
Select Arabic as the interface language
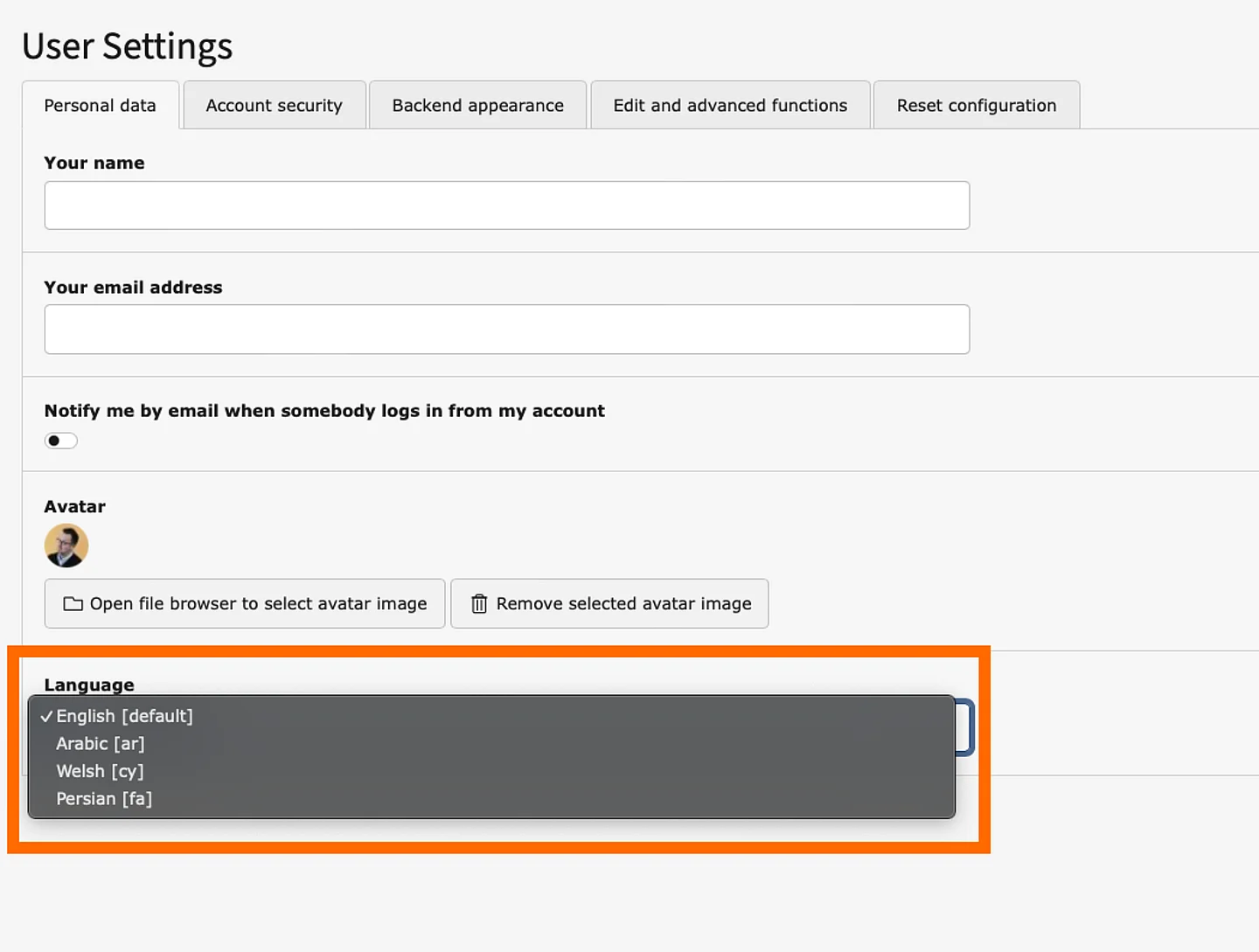coord(100,743)
